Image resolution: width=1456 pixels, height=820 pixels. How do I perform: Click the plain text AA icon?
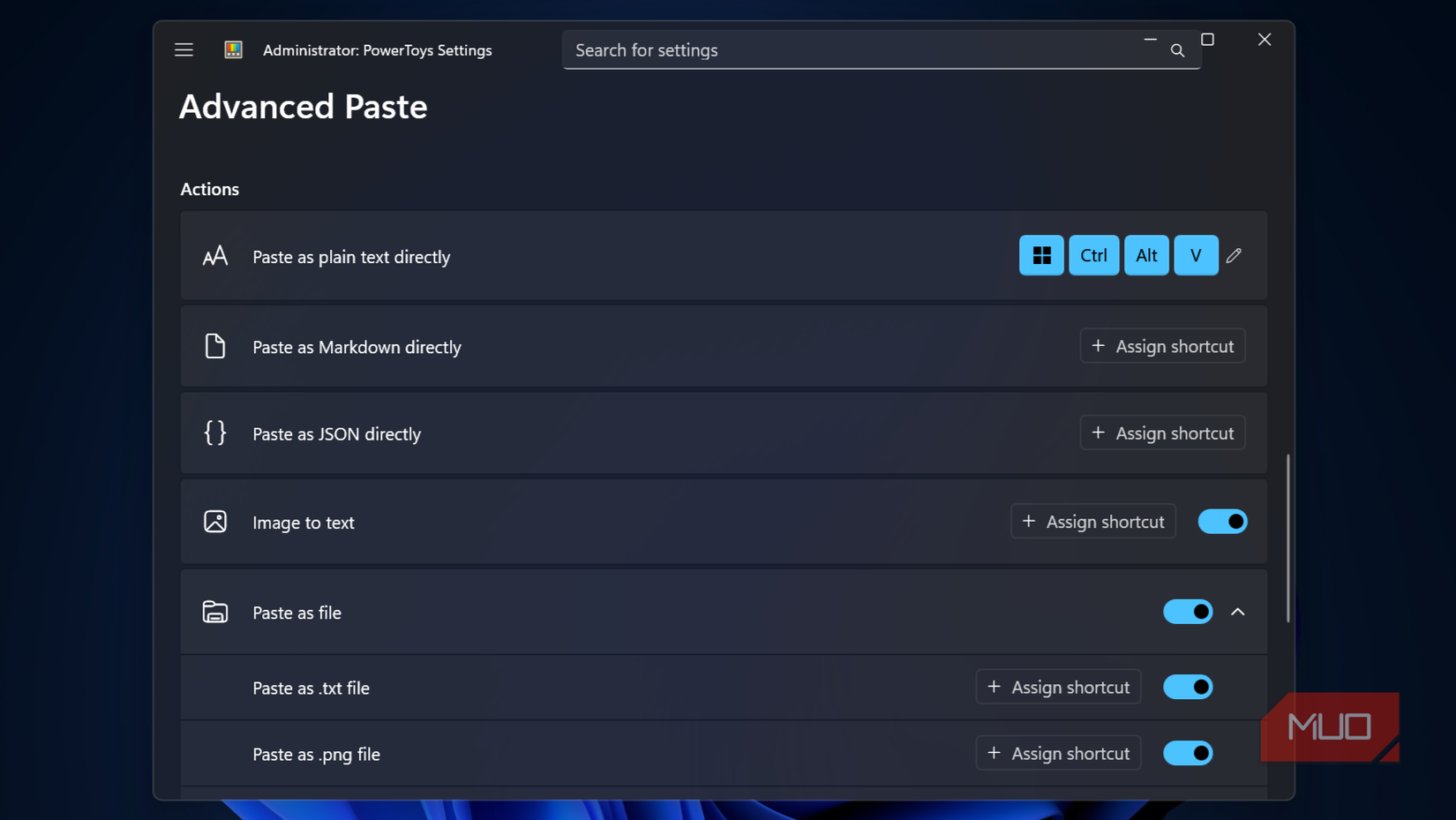[215, 256]
